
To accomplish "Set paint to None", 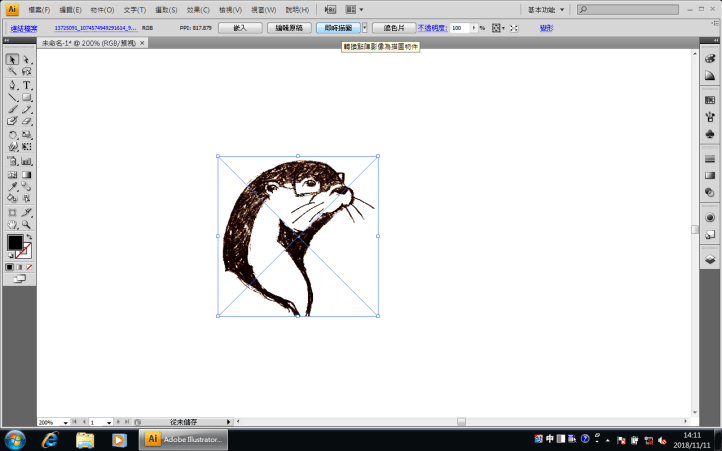I will click(x=30, y=267).
